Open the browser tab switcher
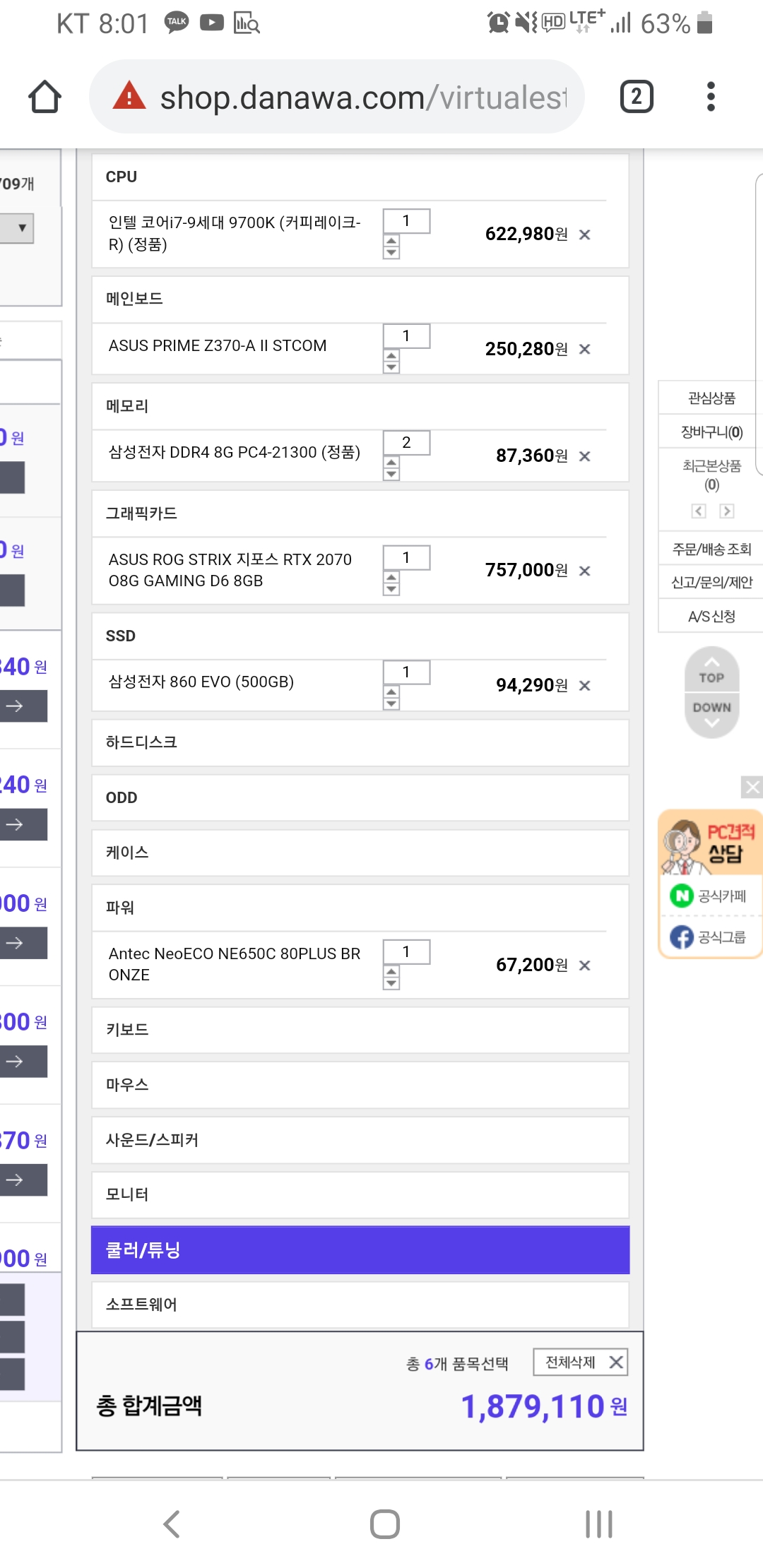The image size is (763, 1568). tap(636, 97)
